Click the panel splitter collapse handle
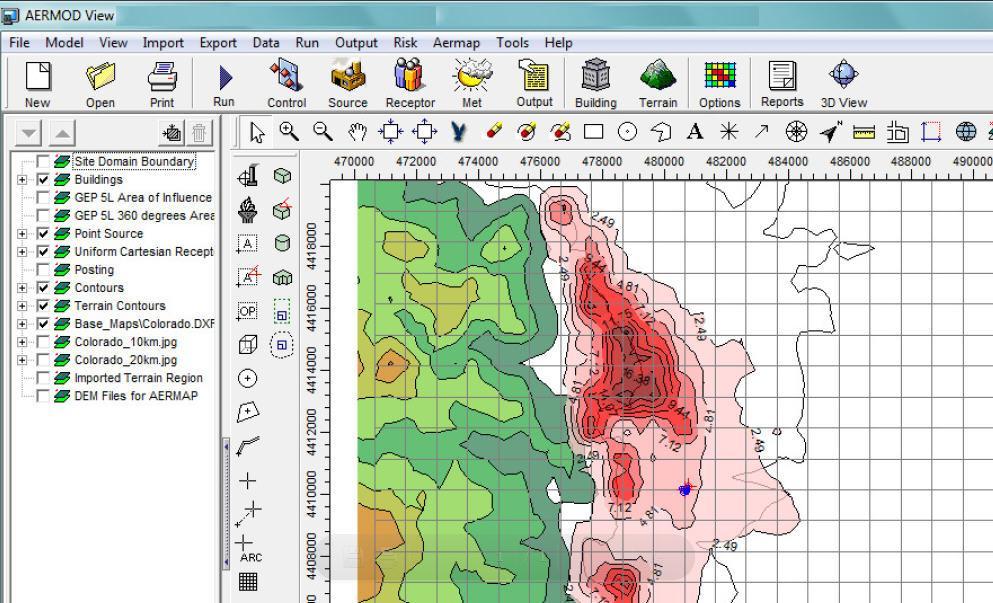 226,504
